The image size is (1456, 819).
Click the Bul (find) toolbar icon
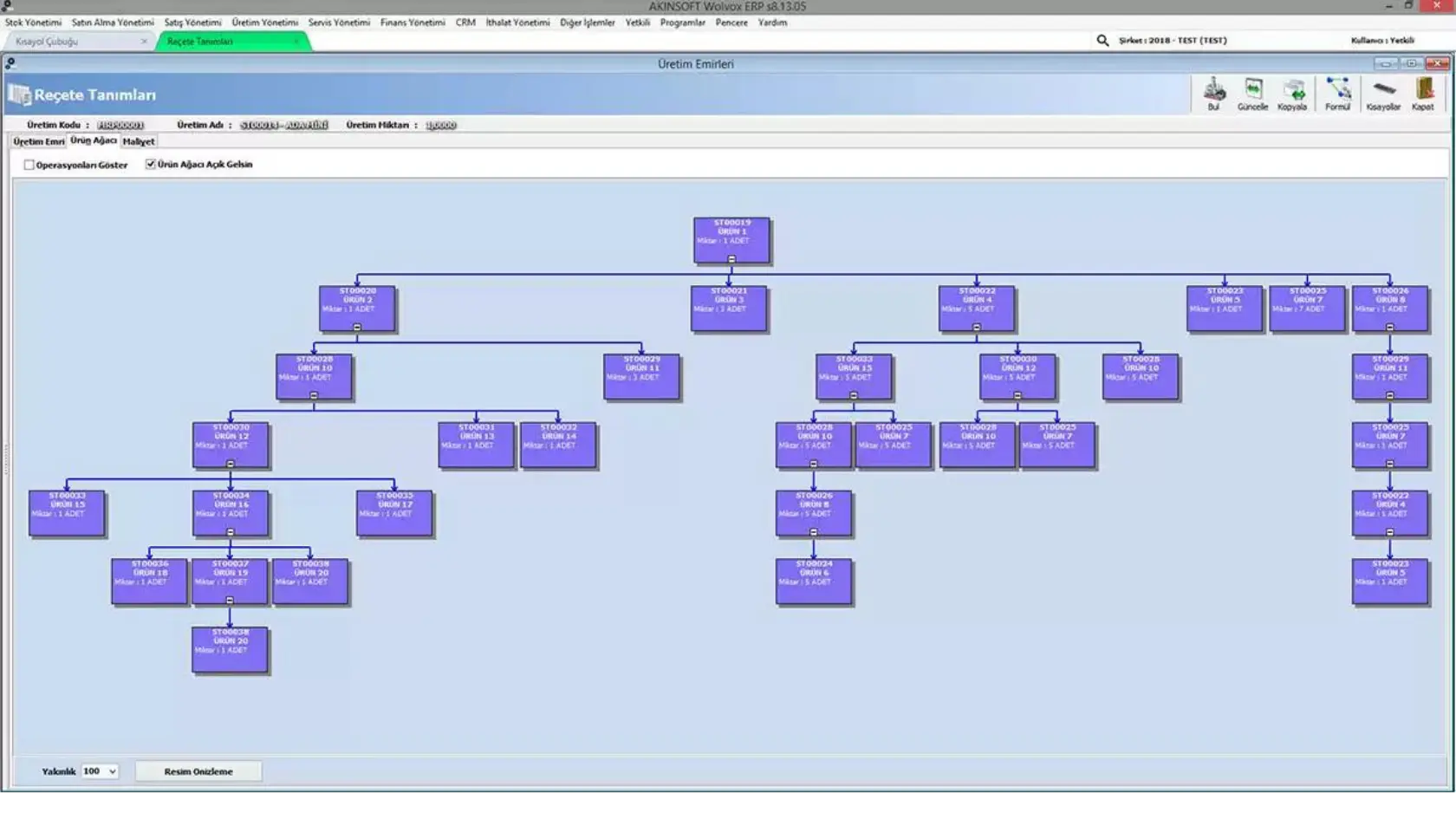pyautogui.click(x=1214, y=94)
